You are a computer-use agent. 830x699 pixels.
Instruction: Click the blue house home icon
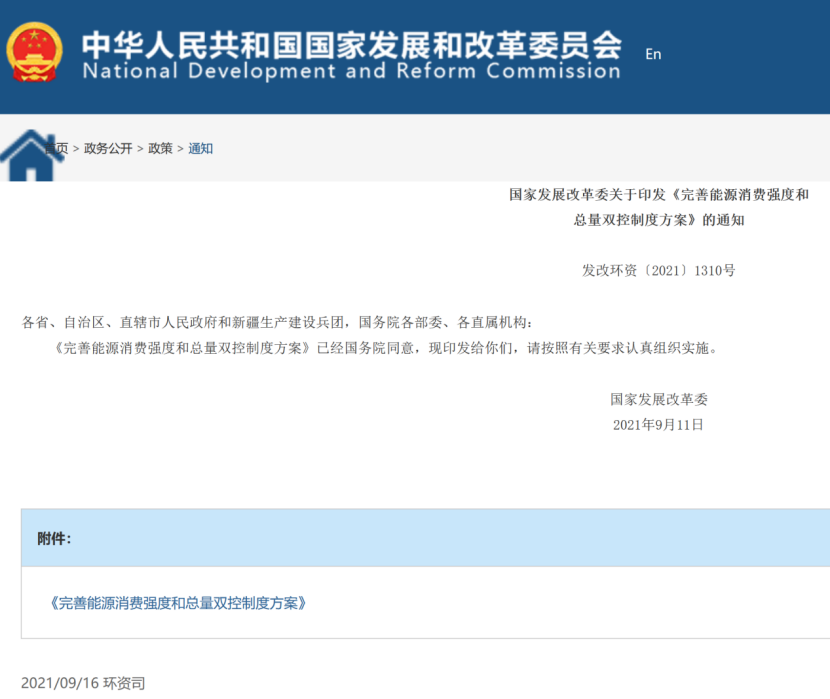30,157
